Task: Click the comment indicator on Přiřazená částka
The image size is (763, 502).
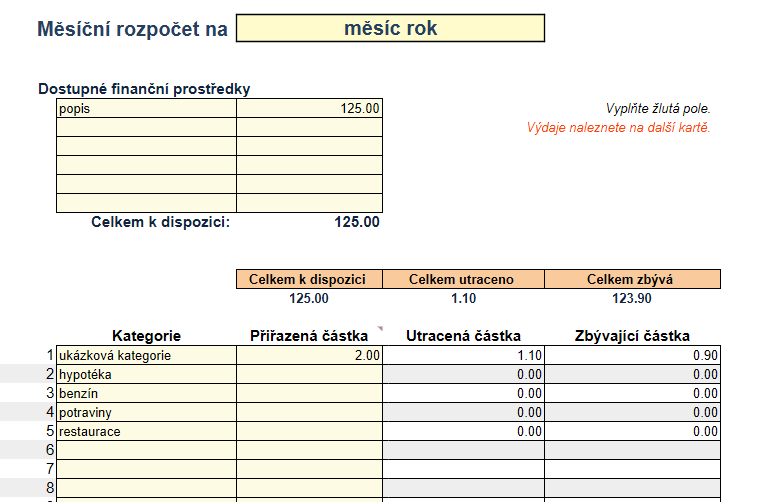Action: click(x=380, y=328)
